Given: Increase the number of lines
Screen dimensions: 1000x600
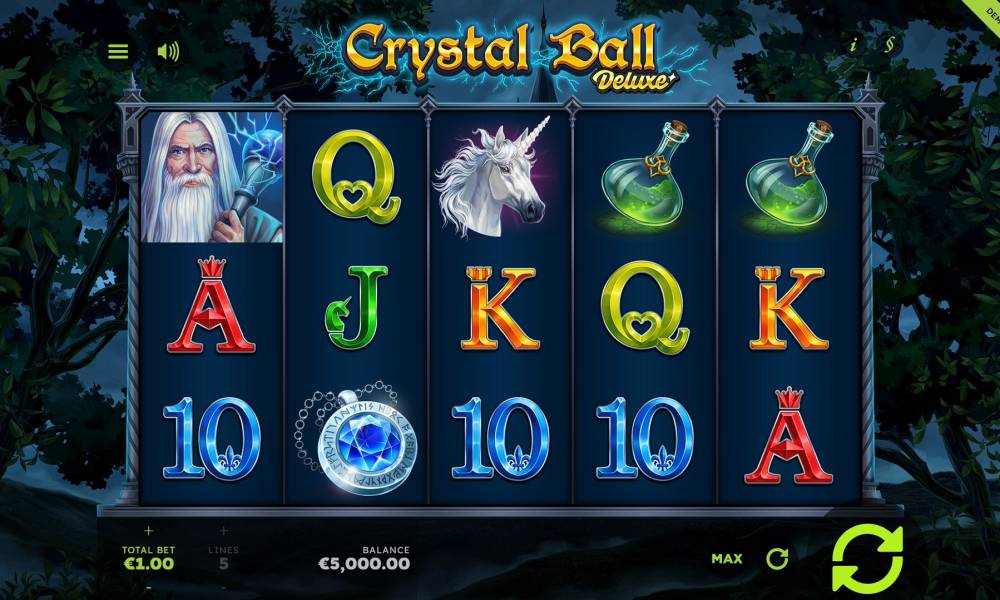Looking at the screenshot, I should point(223,530).
